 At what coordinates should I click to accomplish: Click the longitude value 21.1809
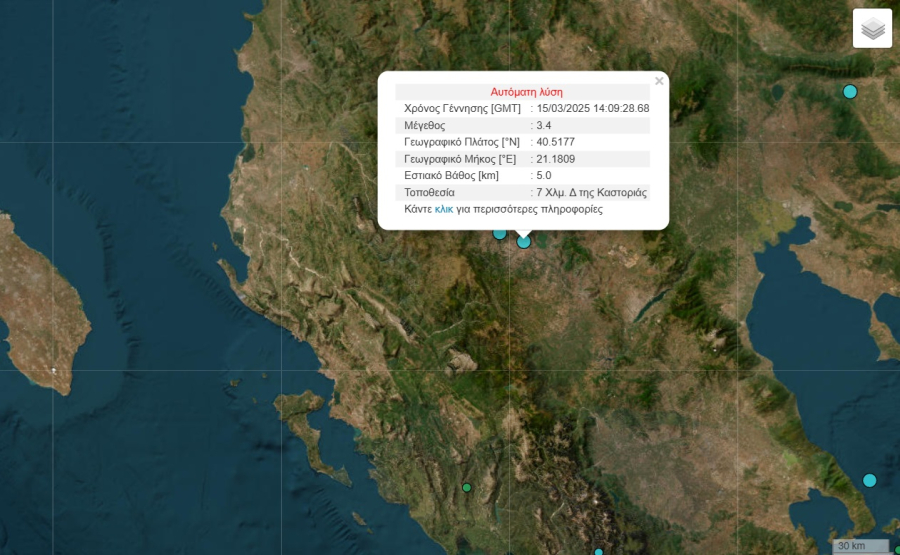click(556, 159)
